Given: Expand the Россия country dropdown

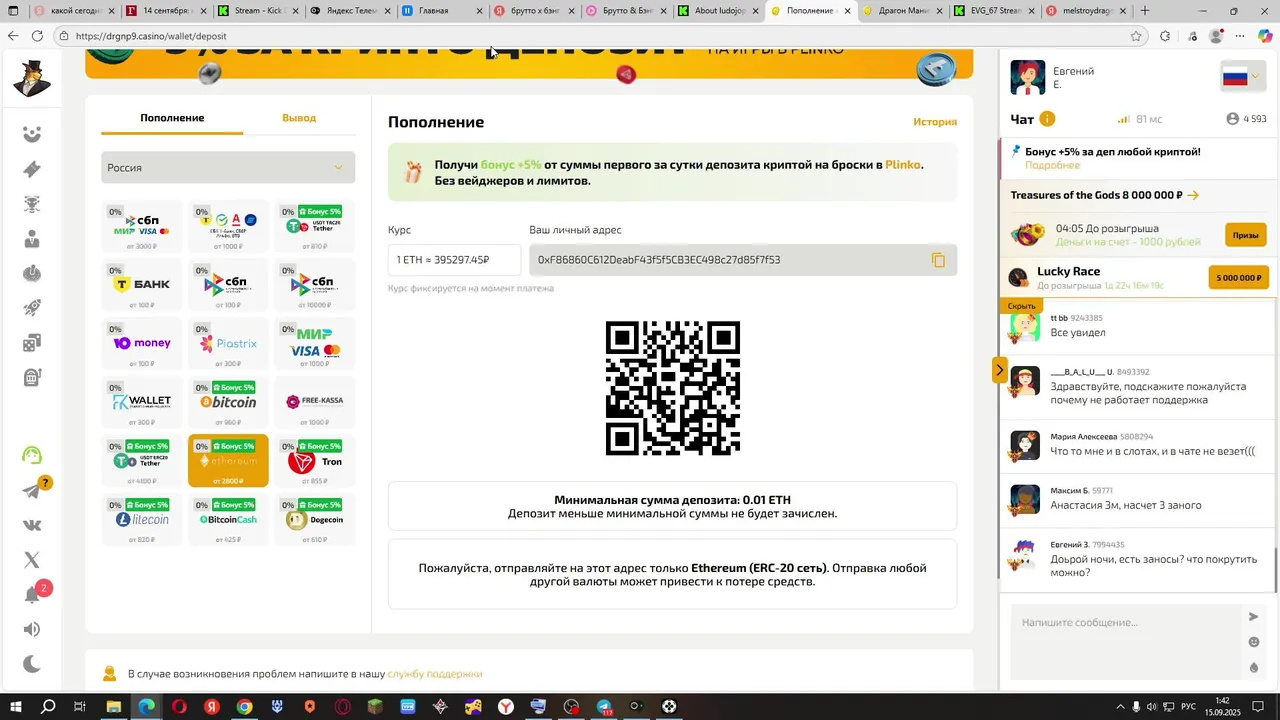Looking at the screenshot, I should (x=228, y=167).
